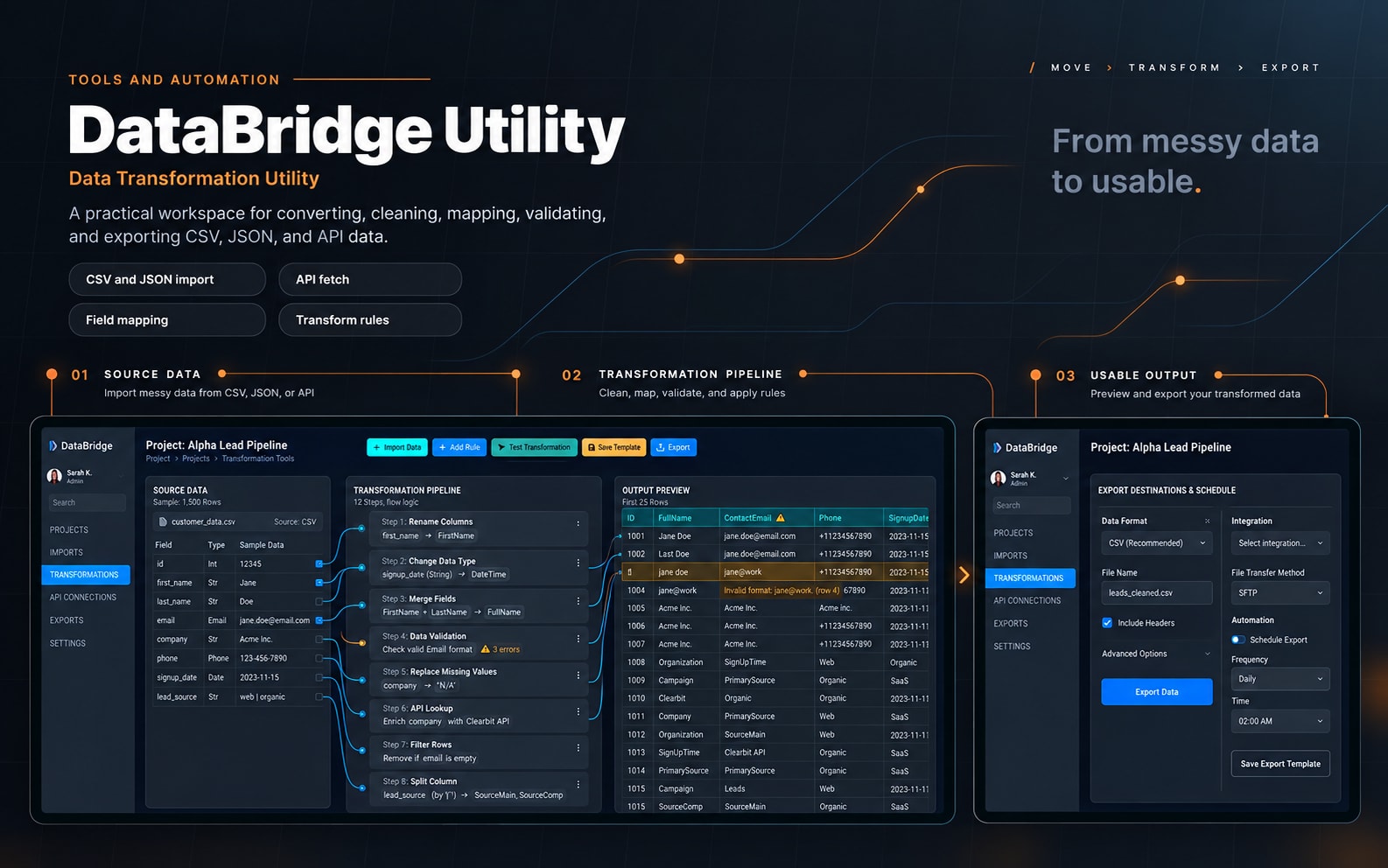Viewport: 1388px width, 868px height.
Task: Toggle the Schedule Export switch
Action: click(x=1238, y=640)
